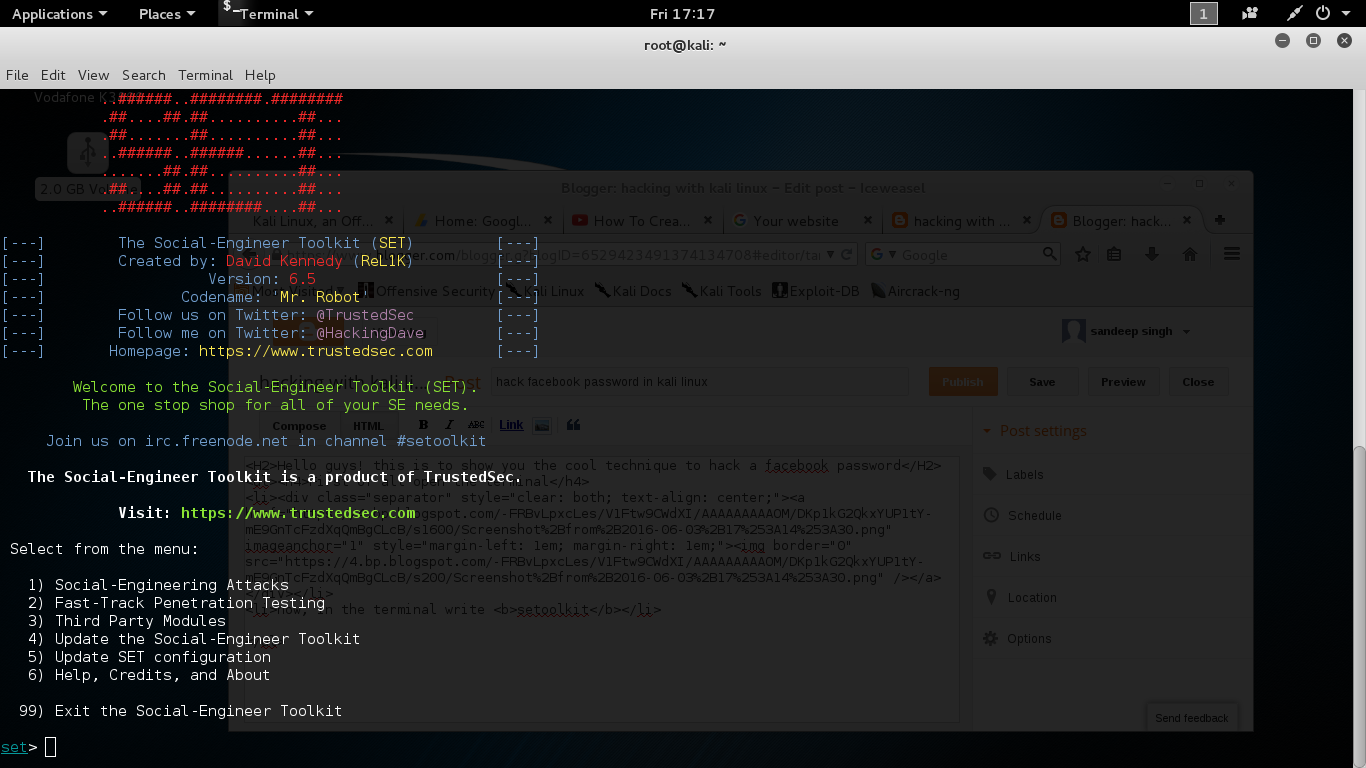Open the Places menu in top bar
This screenshot has width=1366, height=768.
pos(167,14)
